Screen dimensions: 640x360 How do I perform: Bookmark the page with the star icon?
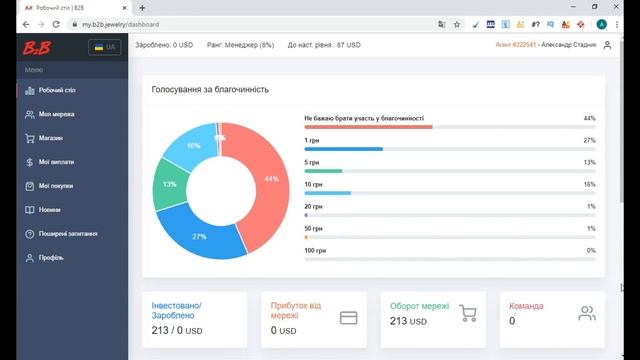457,24
